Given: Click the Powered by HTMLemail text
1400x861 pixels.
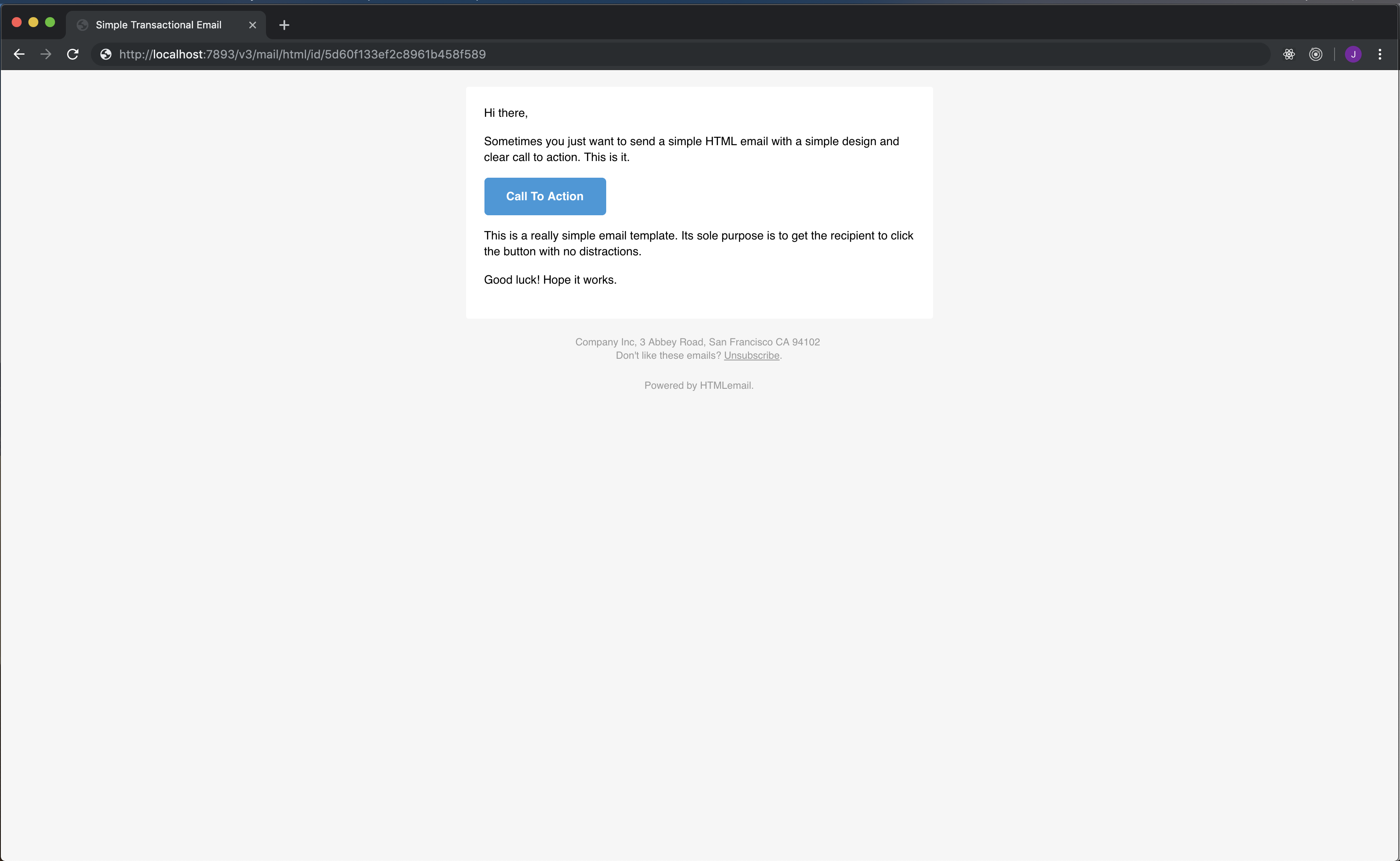Looking at the screenshot, I should click(698, 385).
